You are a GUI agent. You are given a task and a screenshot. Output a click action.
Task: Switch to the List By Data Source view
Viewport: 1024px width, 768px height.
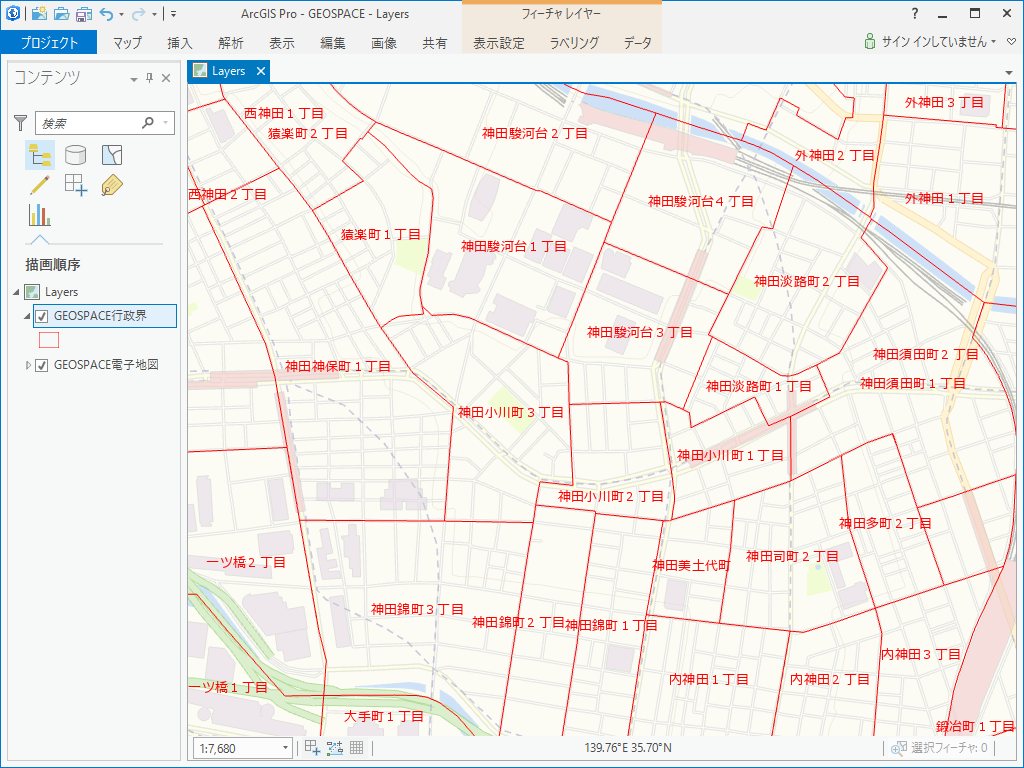(76, 155)
